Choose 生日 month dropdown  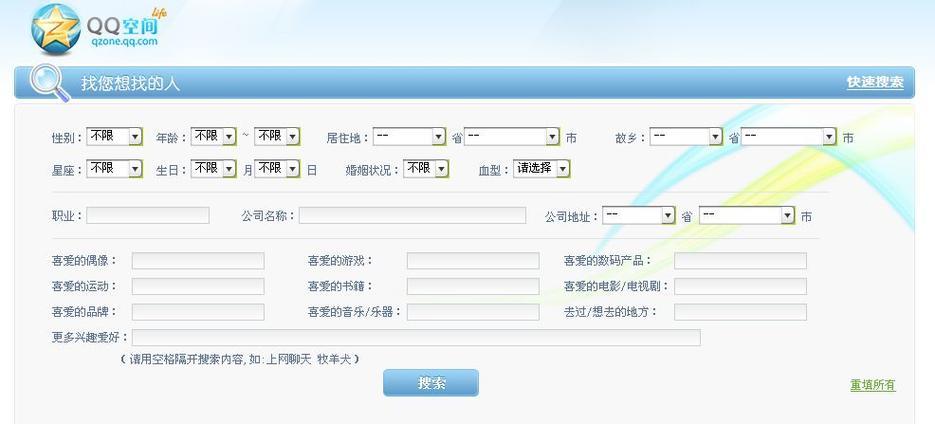(x=213, y=169)
